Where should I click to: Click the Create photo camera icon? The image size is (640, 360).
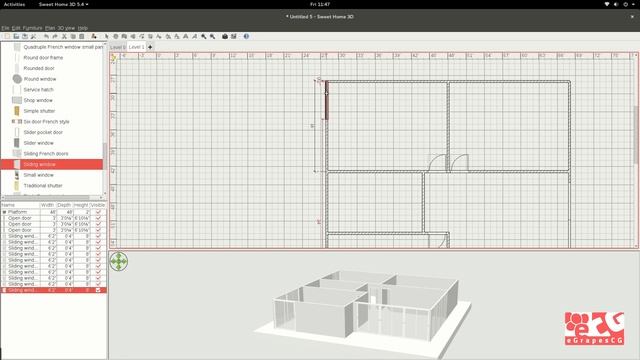coord(225,36)
